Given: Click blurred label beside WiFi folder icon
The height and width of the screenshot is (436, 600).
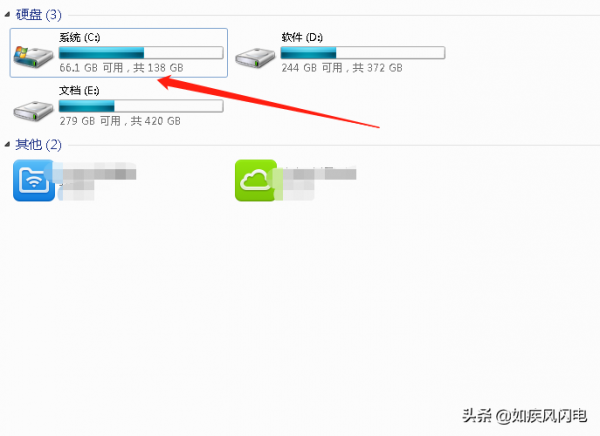Looking at the screenshot, I should [97, 181].
